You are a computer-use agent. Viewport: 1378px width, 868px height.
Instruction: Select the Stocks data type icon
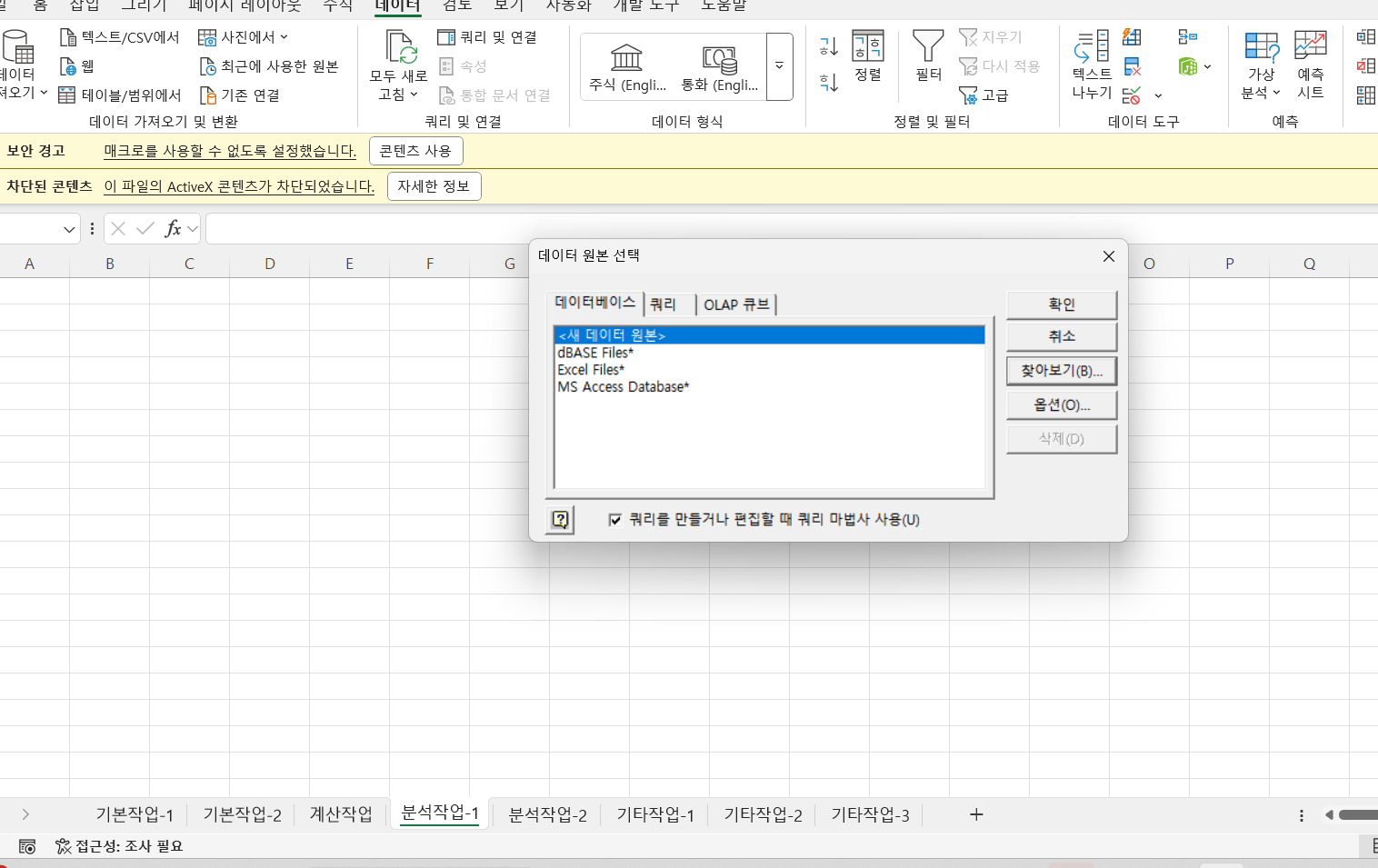pyautogui.click(x=626, y=59)
